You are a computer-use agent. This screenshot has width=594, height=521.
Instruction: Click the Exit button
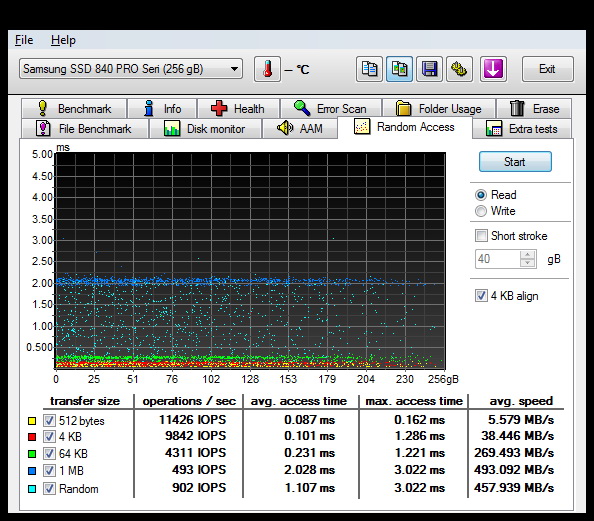tap(547, 69)
